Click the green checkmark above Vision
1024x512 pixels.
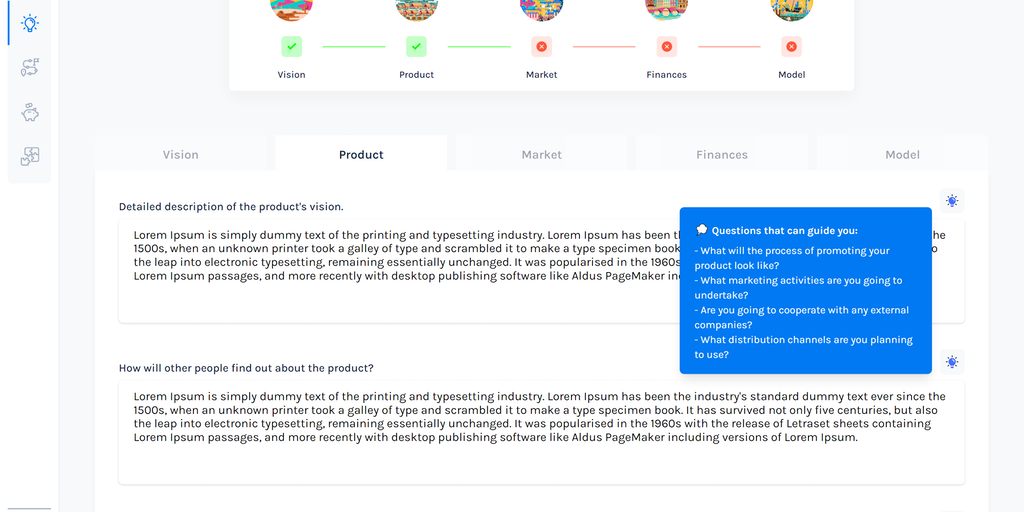[x=291, y=46]
